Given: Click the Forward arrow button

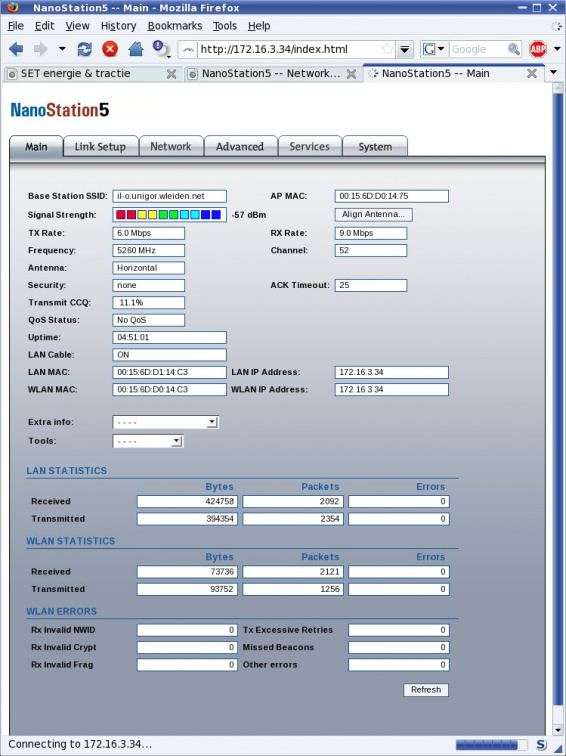Looking at the screenshot, I should 40,49.
